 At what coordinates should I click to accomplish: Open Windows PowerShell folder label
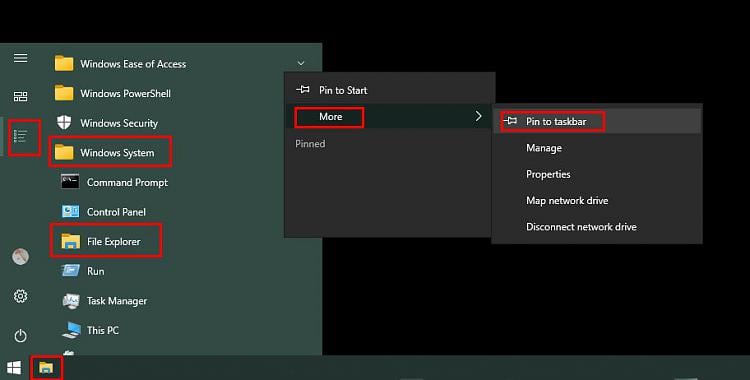pos(125,93)
